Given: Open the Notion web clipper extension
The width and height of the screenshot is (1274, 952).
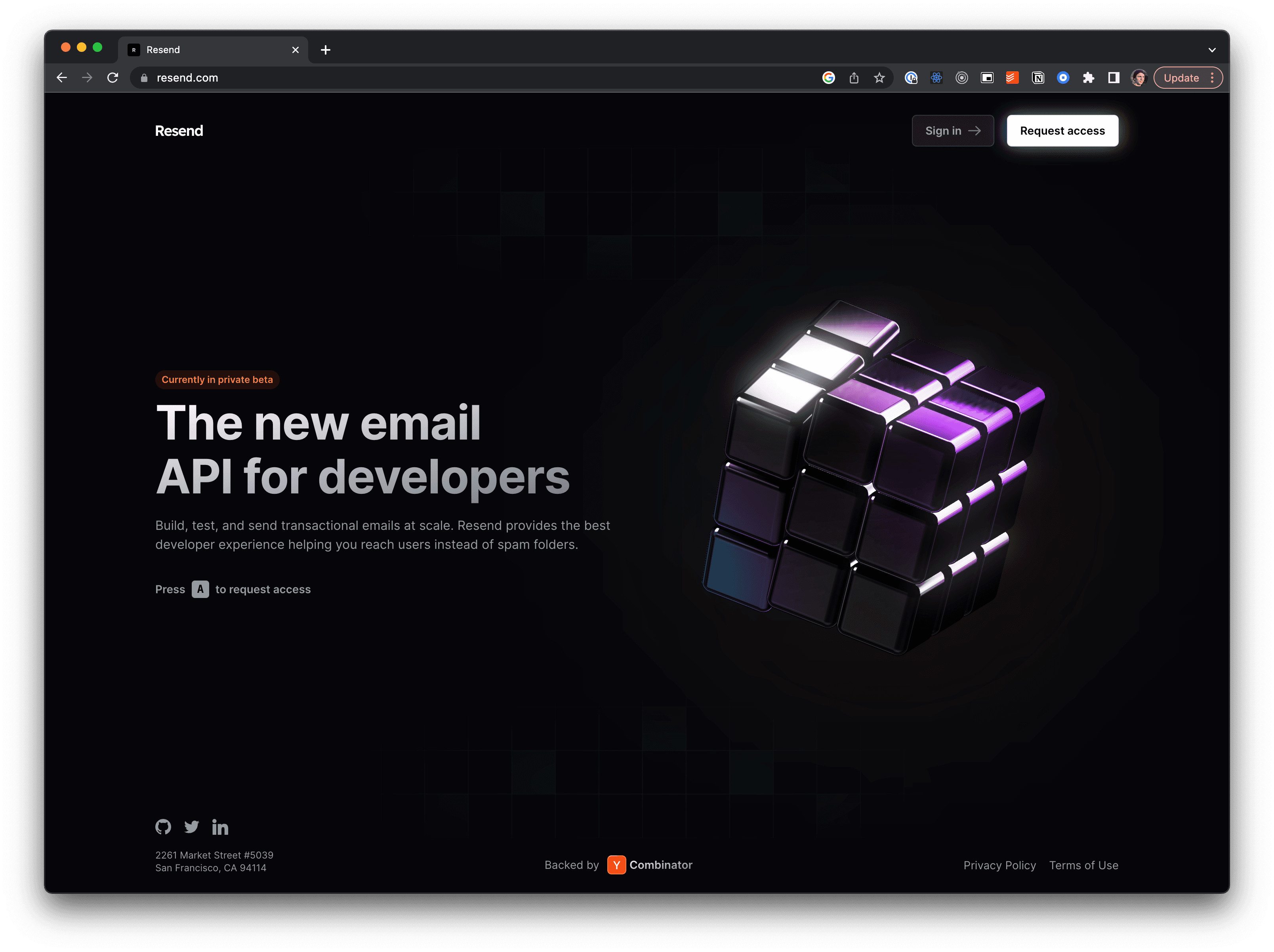Looking at the screenshot, I should (x=1038, y=78).
